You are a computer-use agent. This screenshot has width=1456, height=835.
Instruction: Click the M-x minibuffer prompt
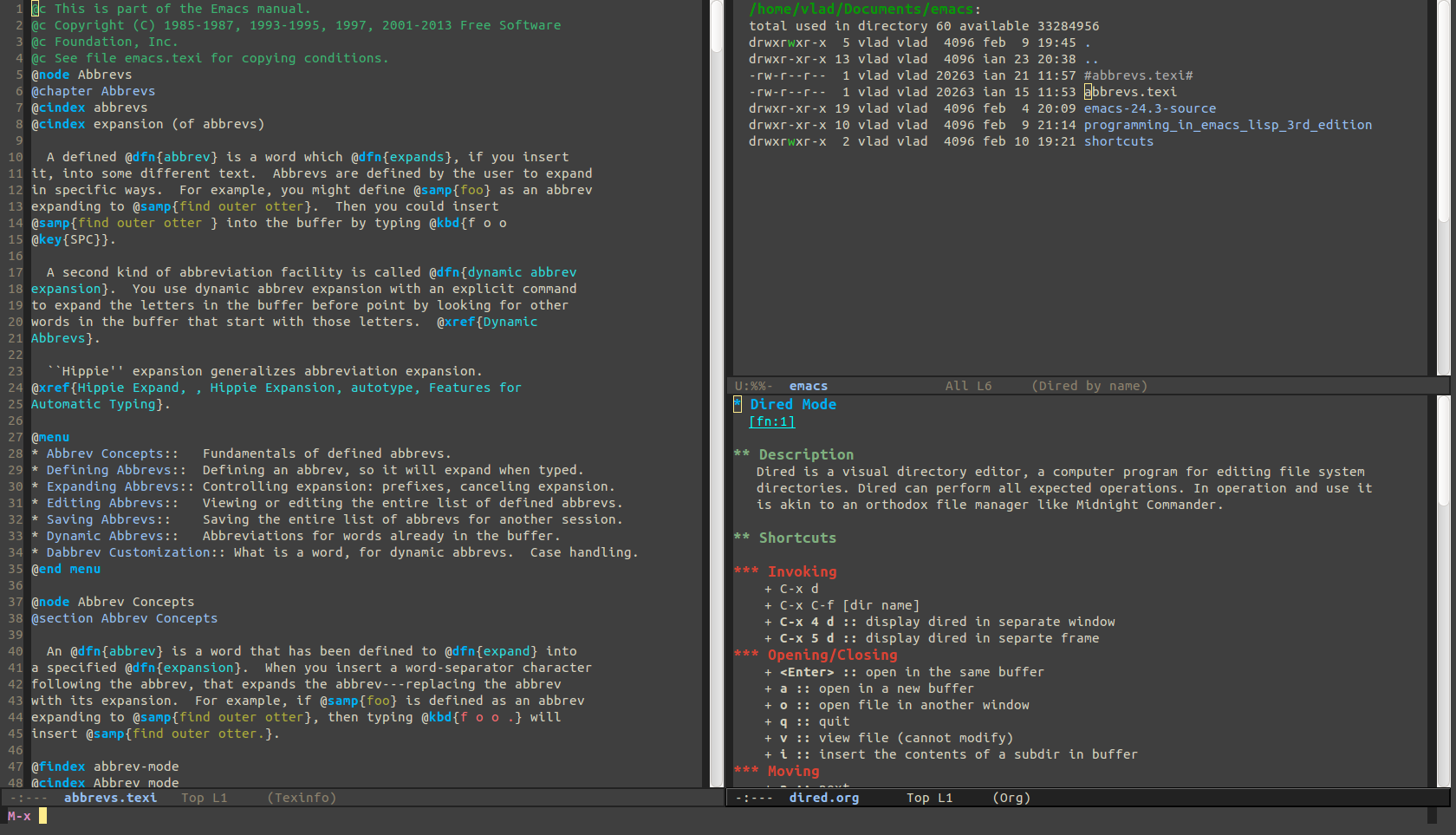pyautogui.click(x=19, y=816)
